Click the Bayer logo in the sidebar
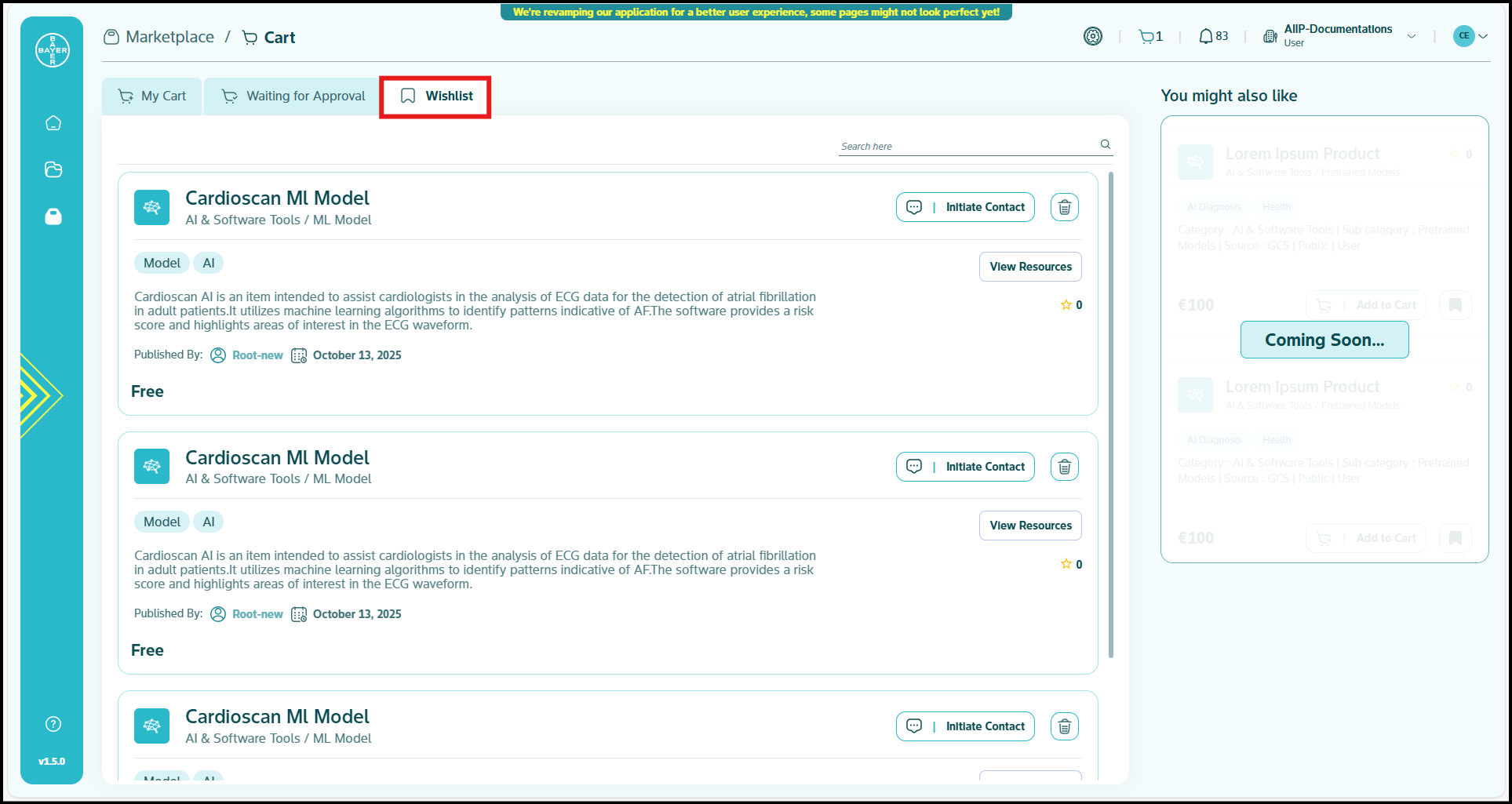 point(53,50)
